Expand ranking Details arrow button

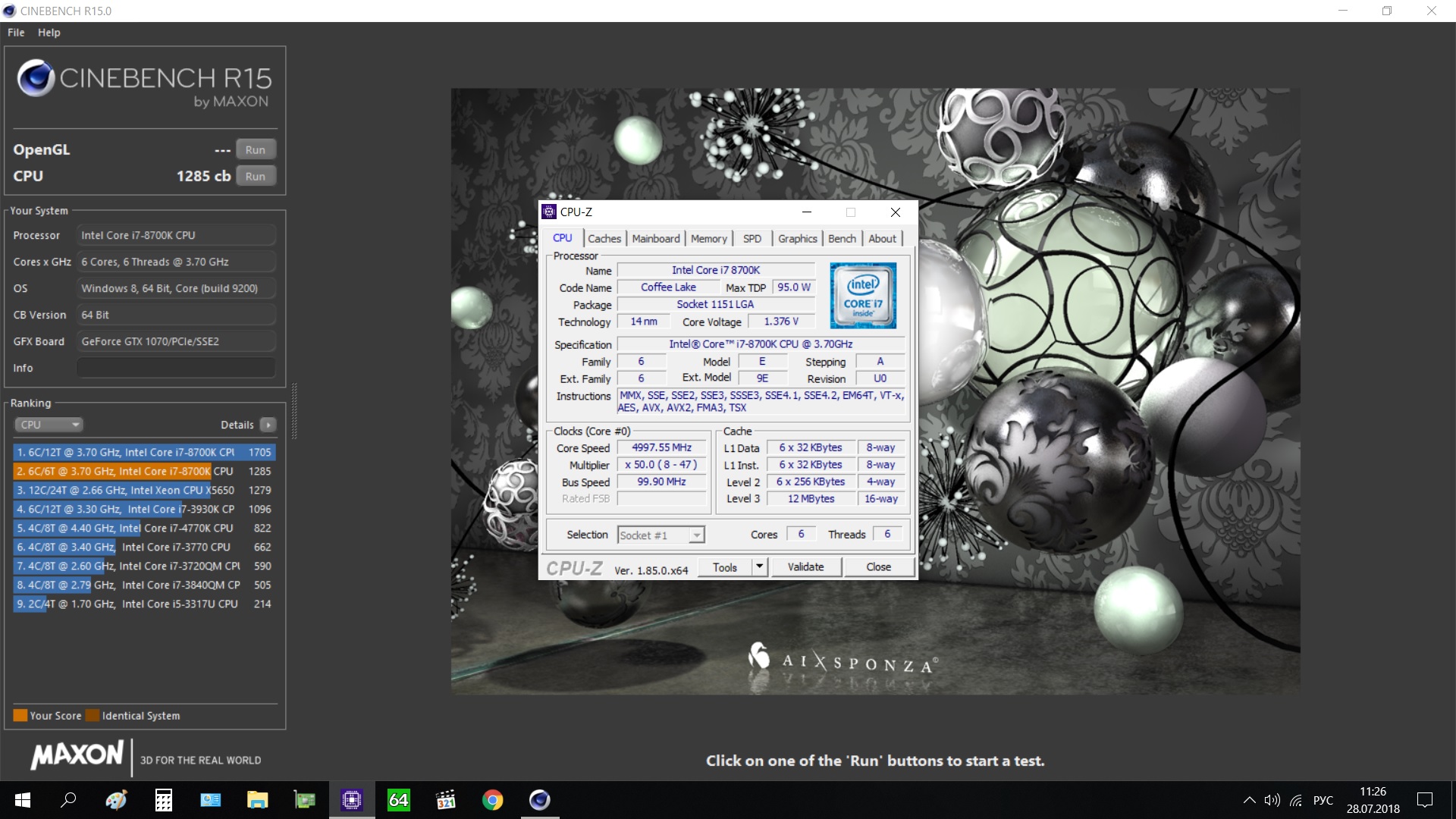(268, 425)
